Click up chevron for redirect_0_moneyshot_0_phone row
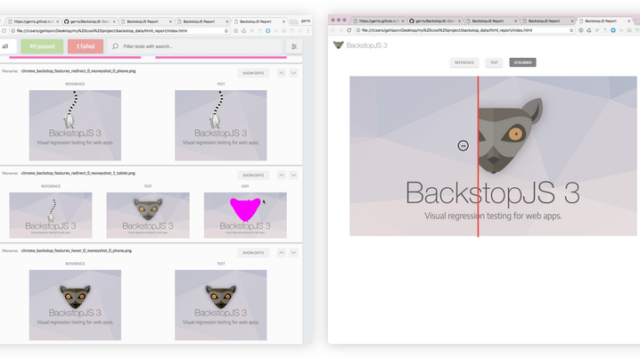 tap(281, 73)
